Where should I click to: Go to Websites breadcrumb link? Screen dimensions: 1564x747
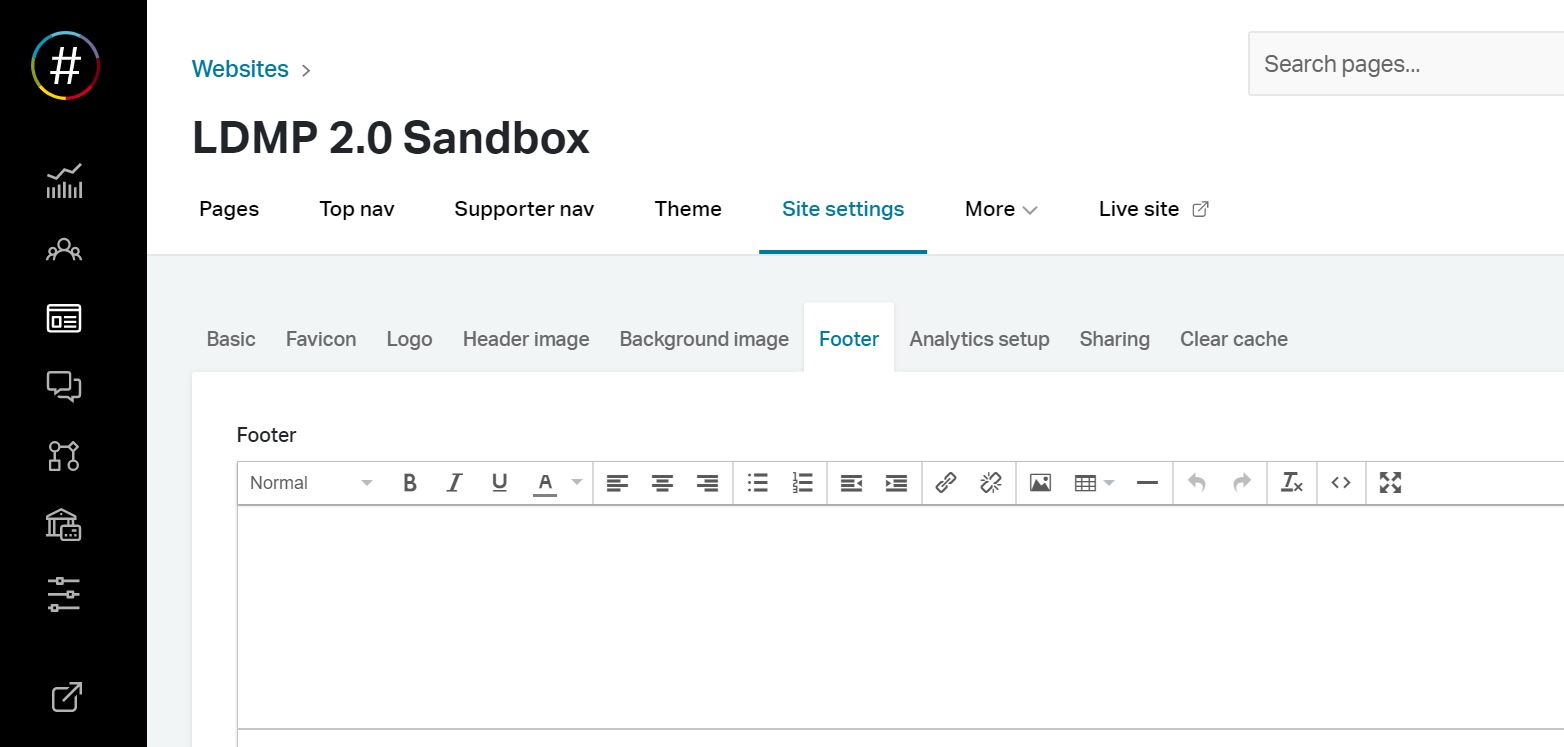[240, 69]
